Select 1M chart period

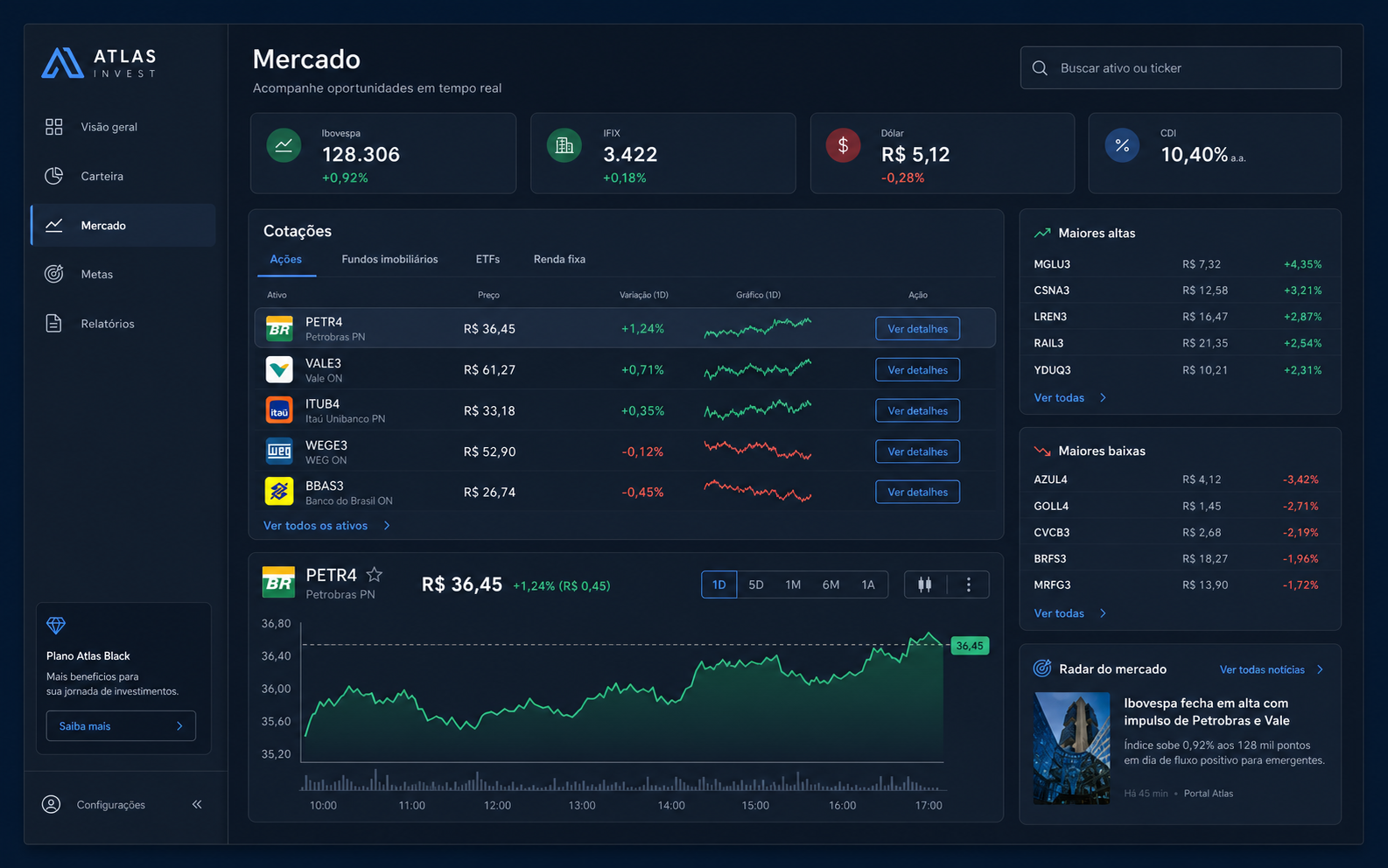[x=793, y=584]
